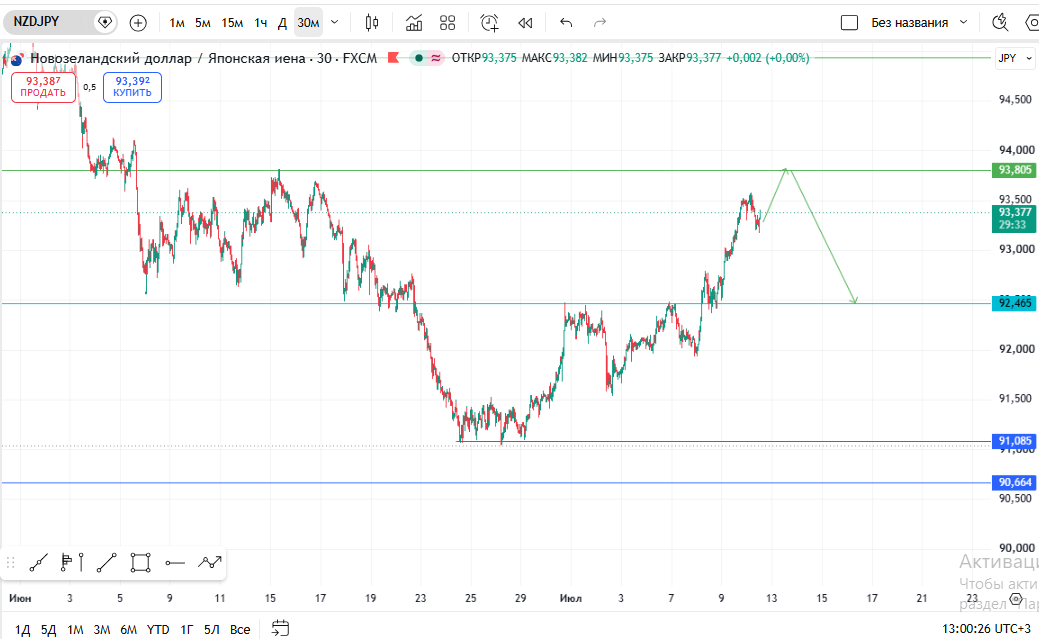
Task: Expand the layout menu chevron after Без названия
Action: [963, 23]
